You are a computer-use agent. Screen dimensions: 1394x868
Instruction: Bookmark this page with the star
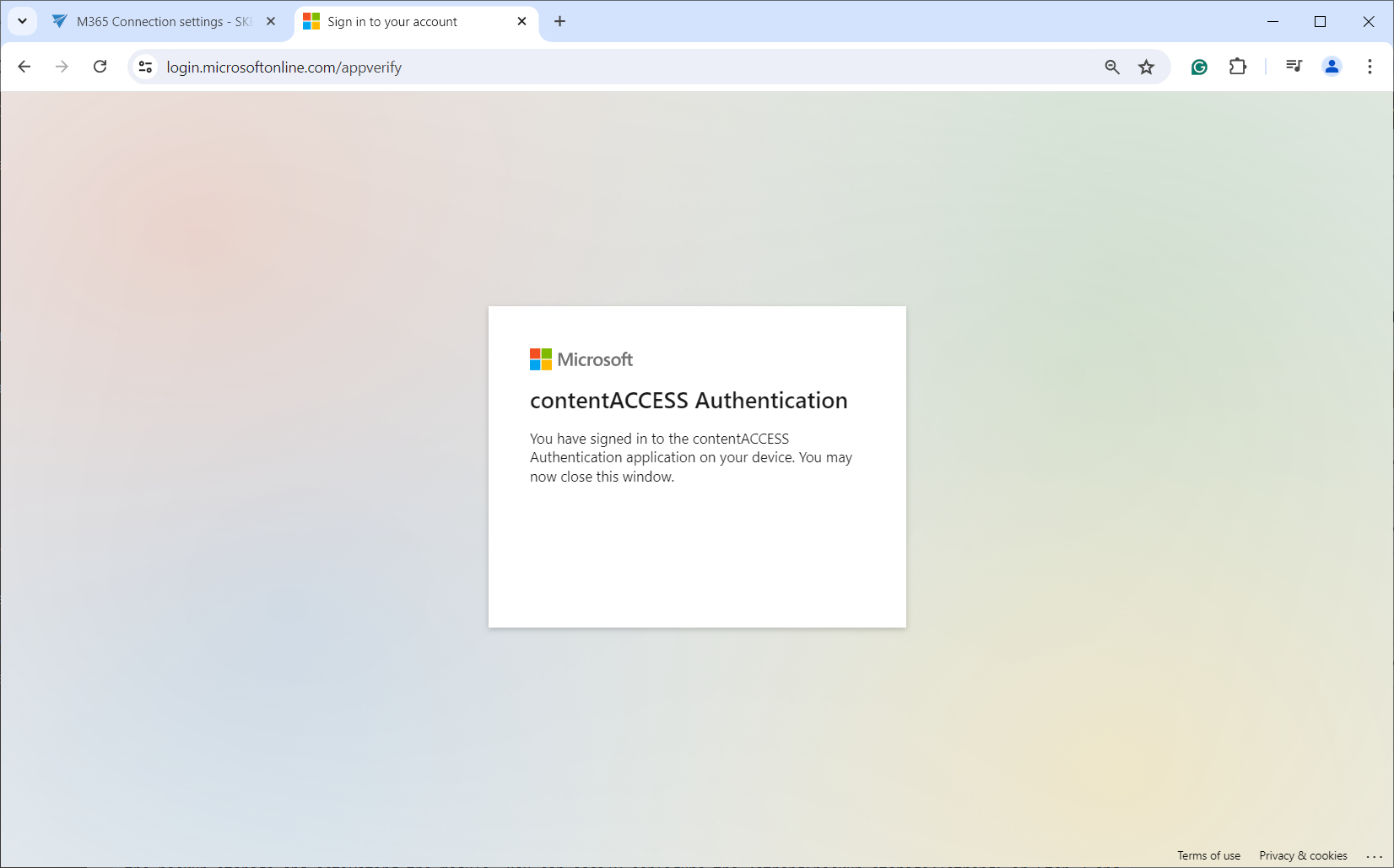point(1146,67)
